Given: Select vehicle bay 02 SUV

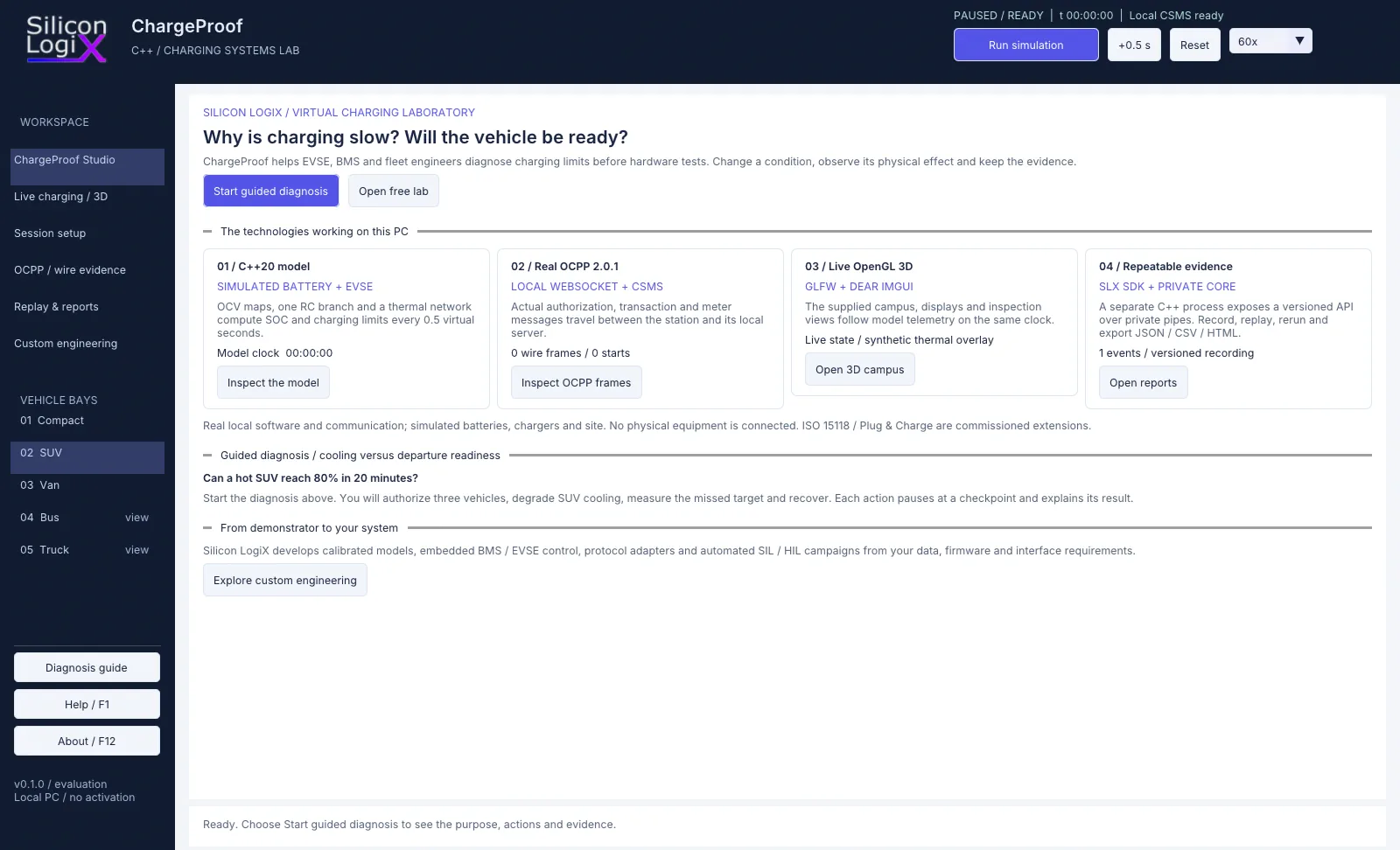Looking at the screenshot, I should point(87,457).
